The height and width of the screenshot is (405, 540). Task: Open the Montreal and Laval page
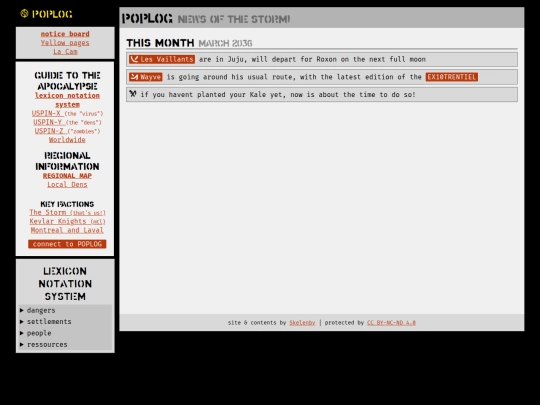click(x=67, y=230)
